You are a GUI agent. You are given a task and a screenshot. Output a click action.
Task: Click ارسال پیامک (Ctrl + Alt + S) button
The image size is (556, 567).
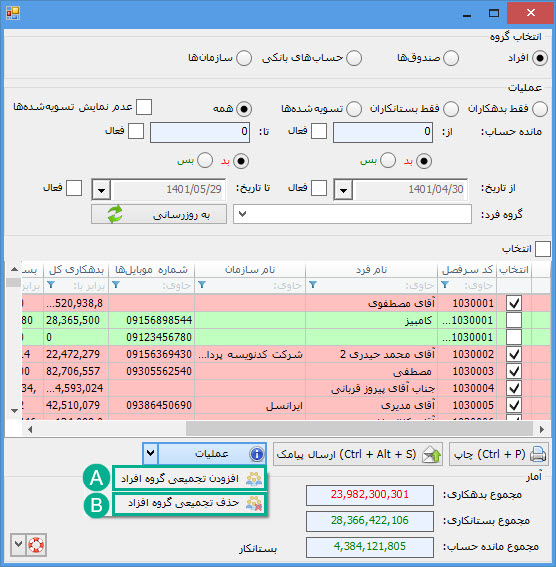[x=358, y=454]
